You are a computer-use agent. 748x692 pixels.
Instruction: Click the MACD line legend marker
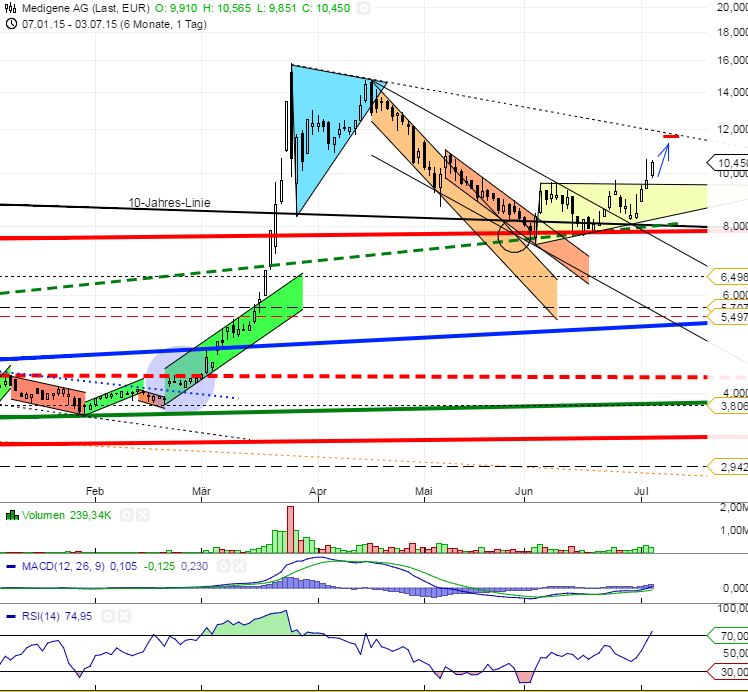coord(12,567)
